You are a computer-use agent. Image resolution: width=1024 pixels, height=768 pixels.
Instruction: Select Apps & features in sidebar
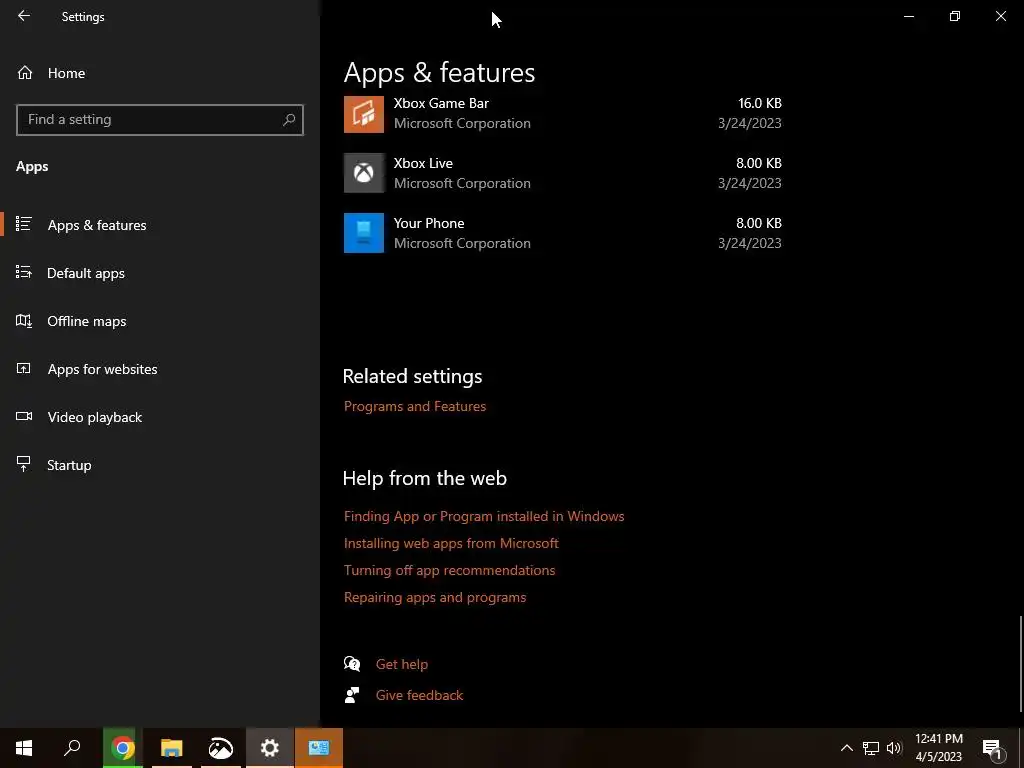(x=97, y=225)
